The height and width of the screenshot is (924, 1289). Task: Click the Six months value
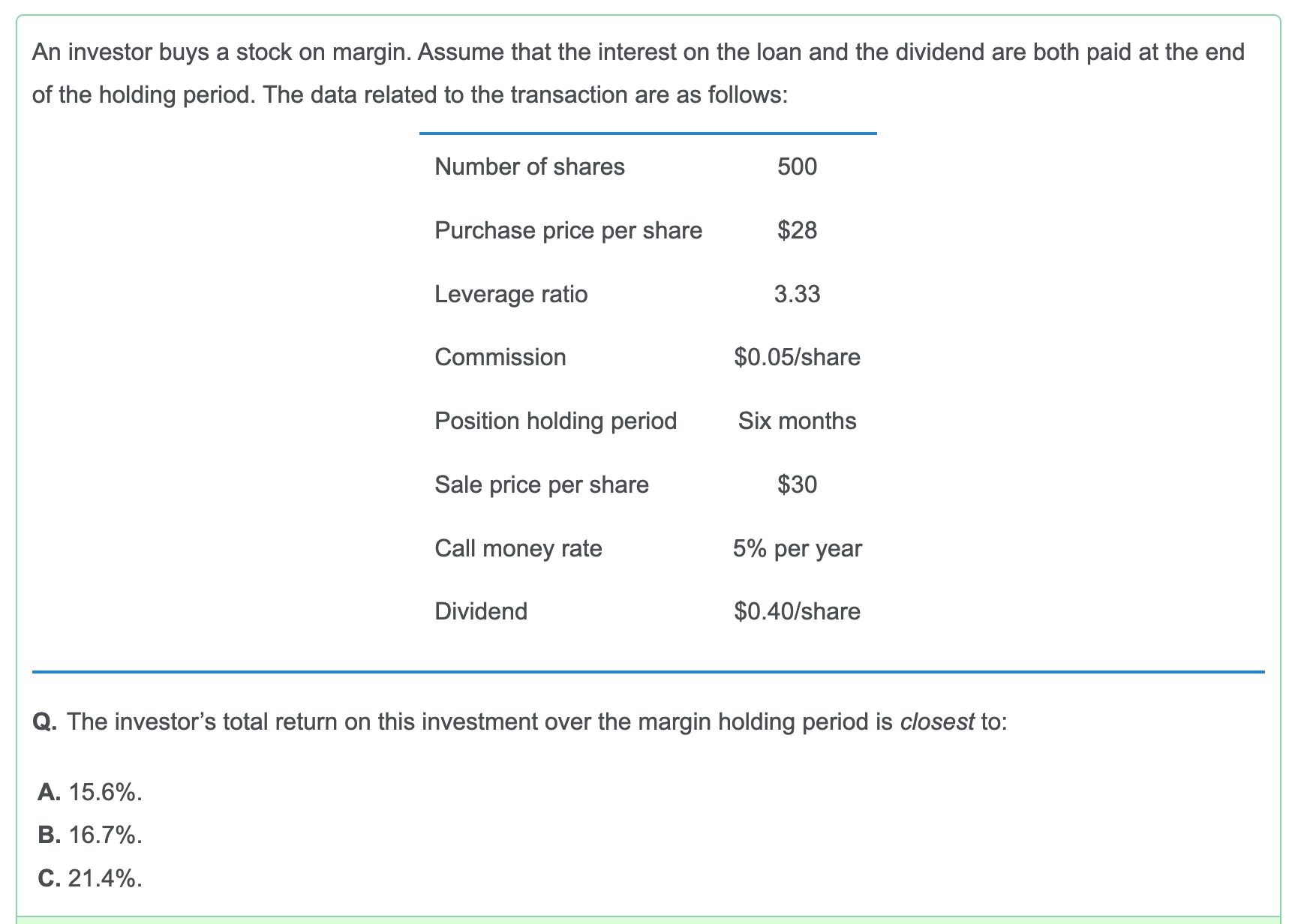(x=797, y=420)
